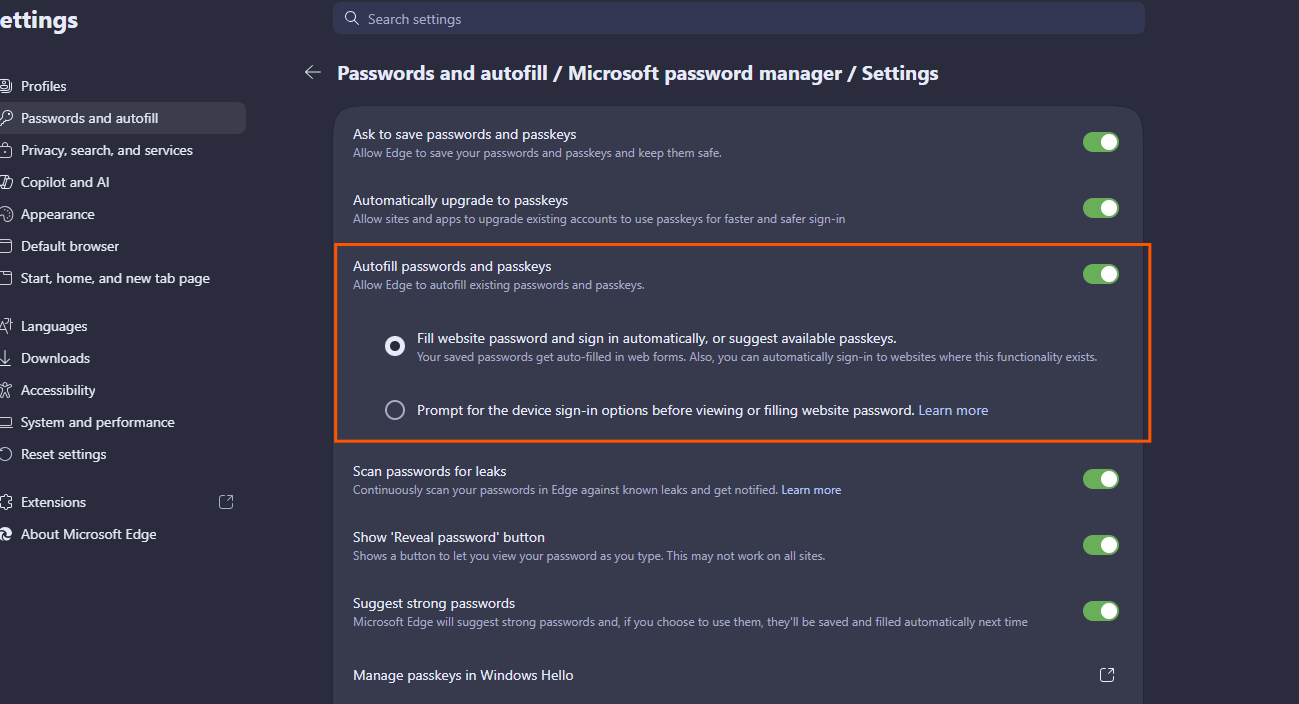Disable Scan passwords for leaks

(x=1101, y=479)
